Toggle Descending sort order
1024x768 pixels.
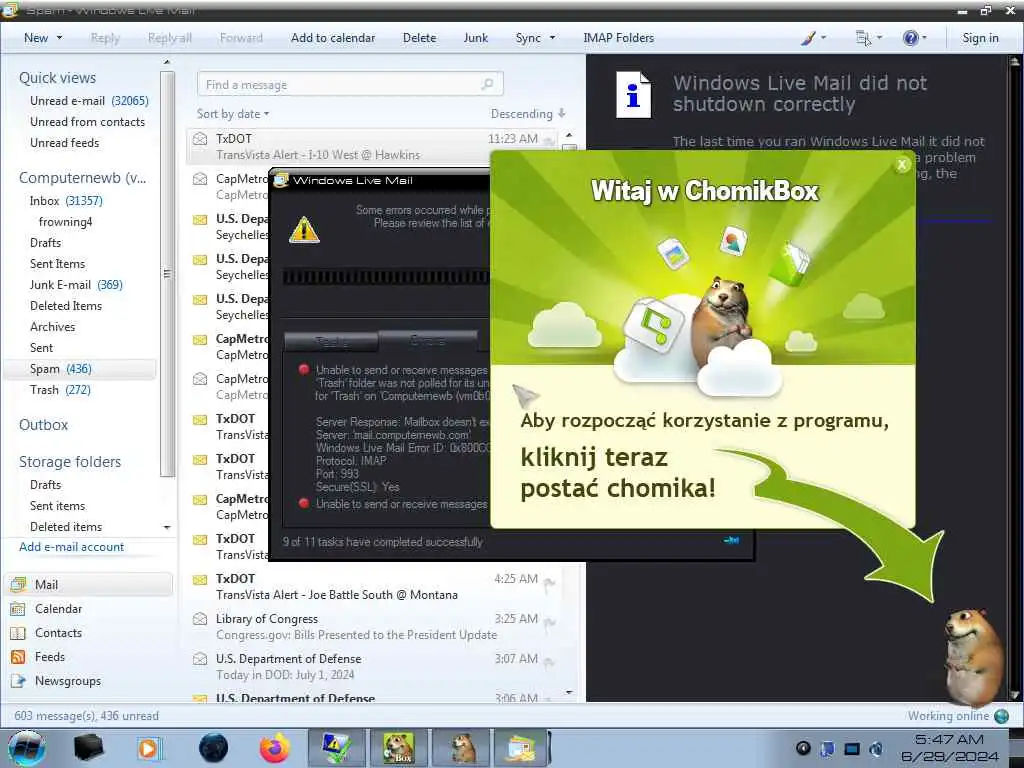pos(528,114)
